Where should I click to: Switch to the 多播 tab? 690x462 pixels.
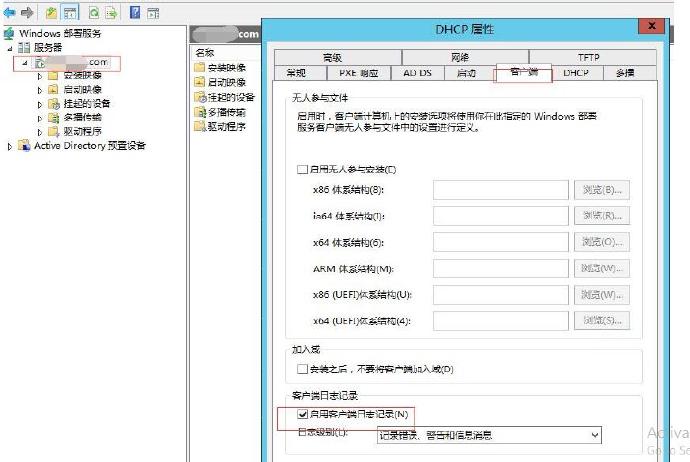(629, 73)
